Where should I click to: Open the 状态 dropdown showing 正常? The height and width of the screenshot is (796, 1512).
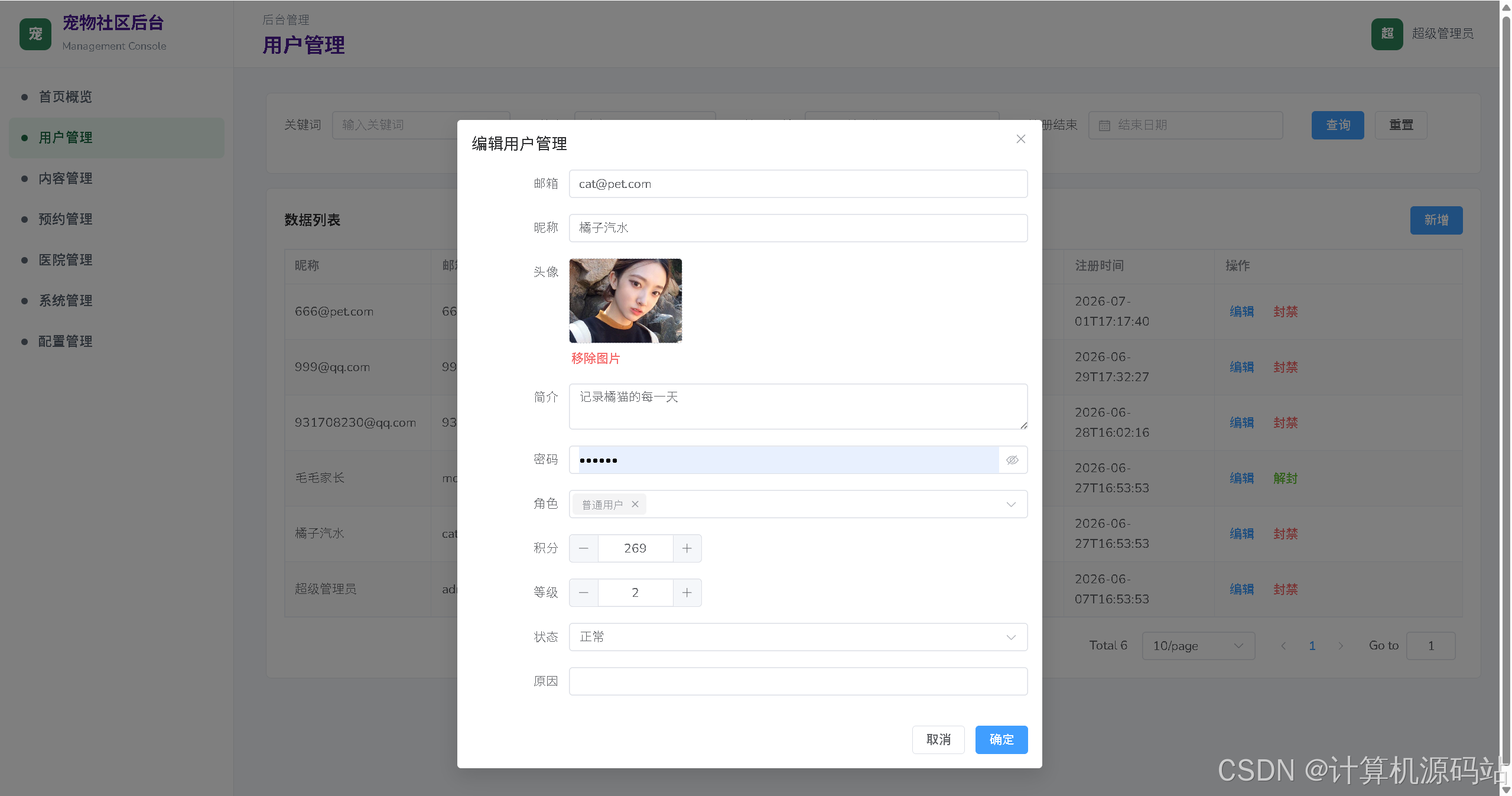[x=798, y=637]
